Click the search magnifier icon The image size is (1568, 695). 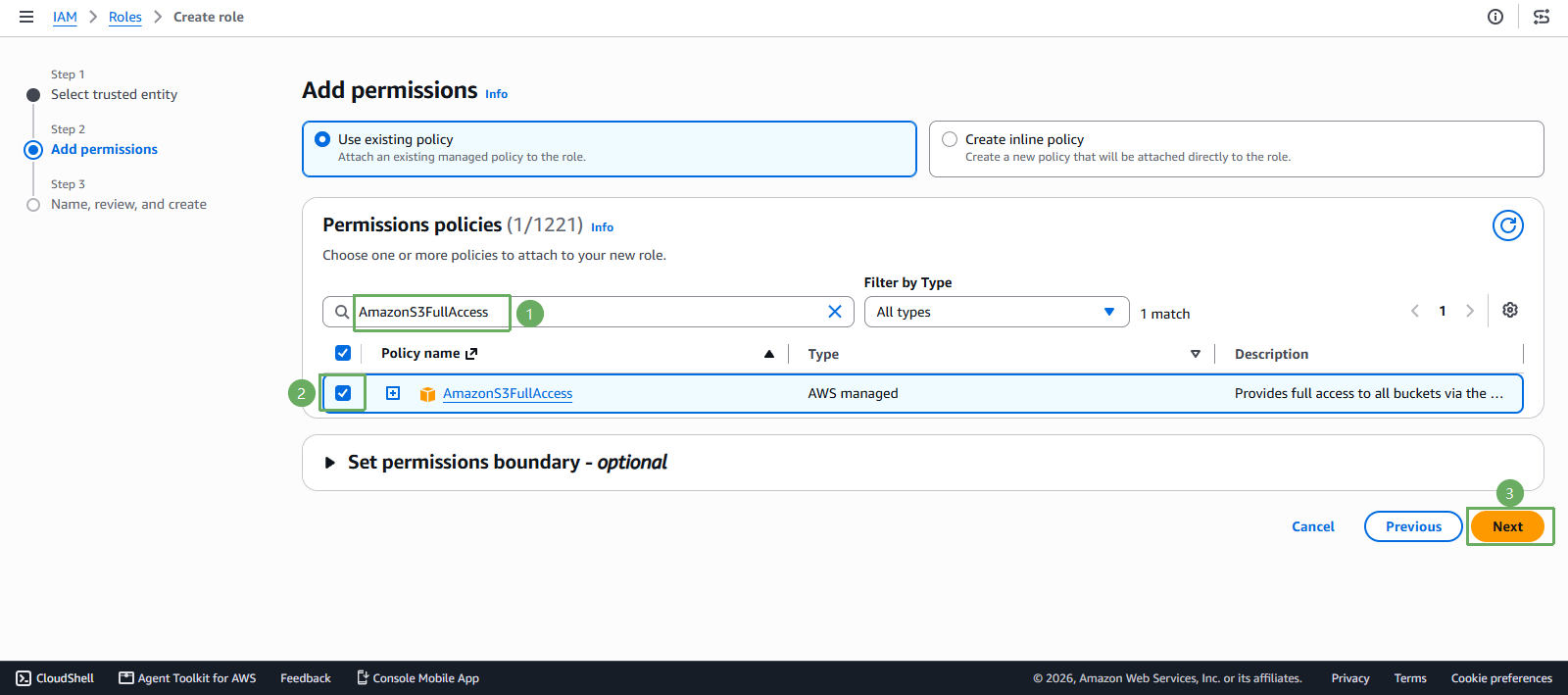(x=342, y=312)
